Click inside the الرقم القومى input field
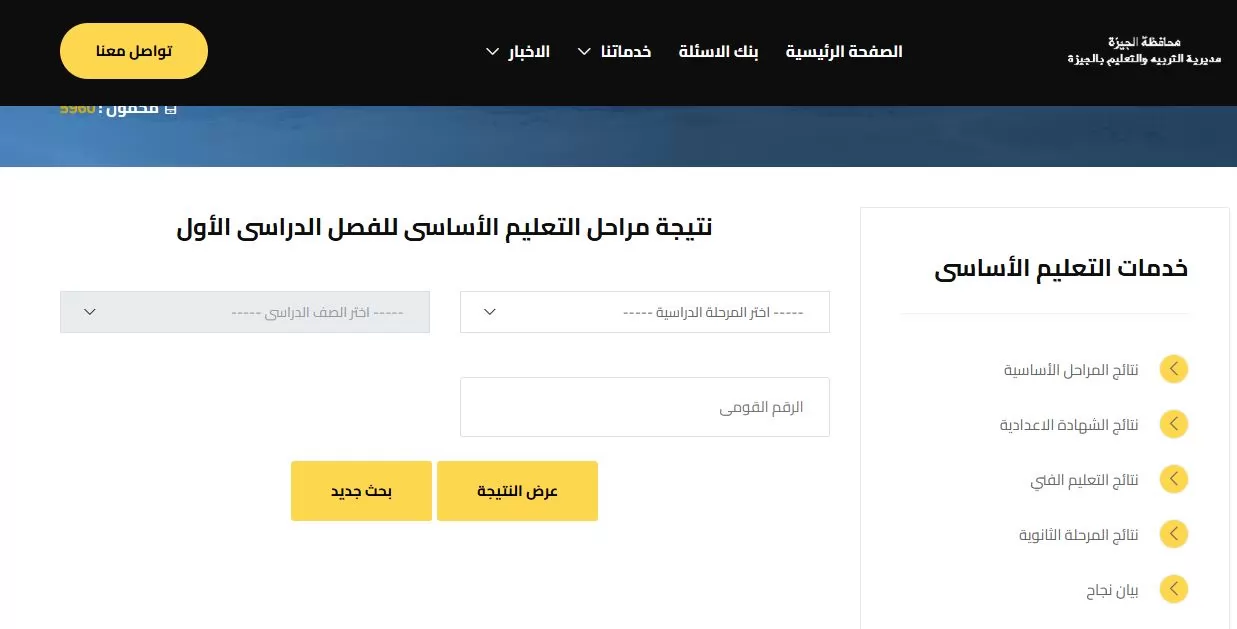The height and width of the screenshot is (629, 1237). [x=644, y=406]
